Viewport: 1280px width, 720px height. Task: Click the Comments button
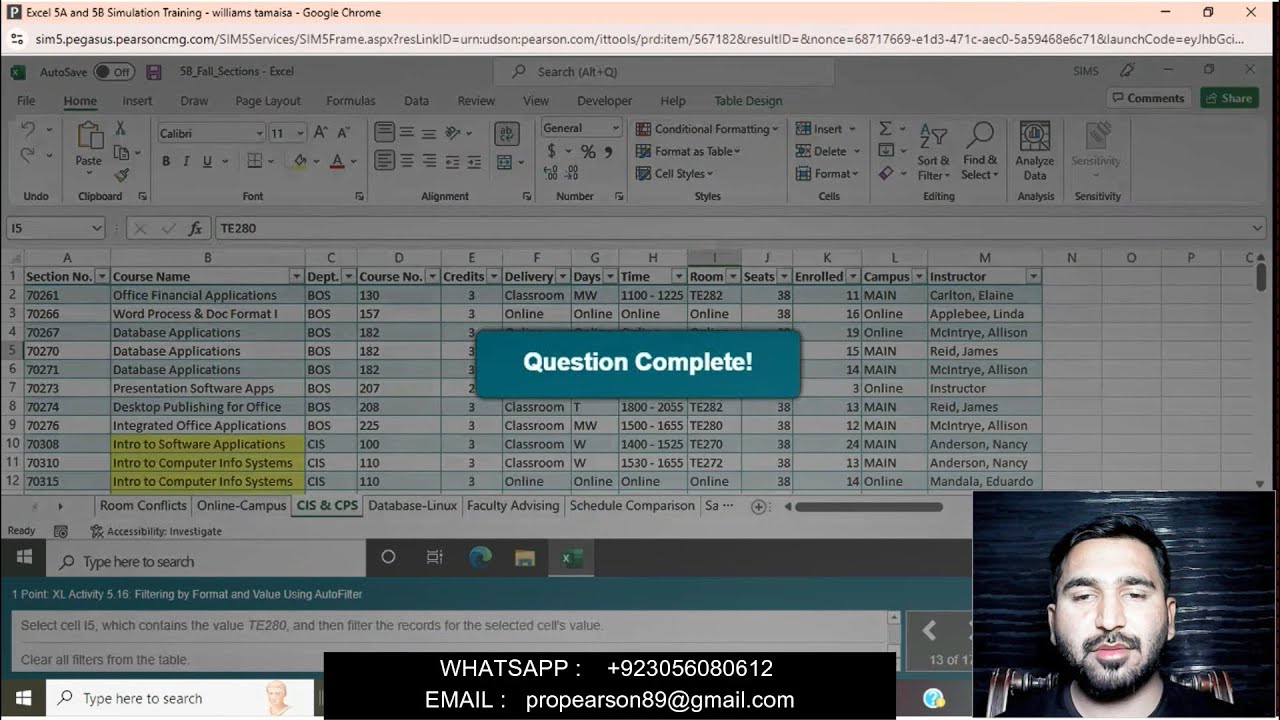(1147, 98)
